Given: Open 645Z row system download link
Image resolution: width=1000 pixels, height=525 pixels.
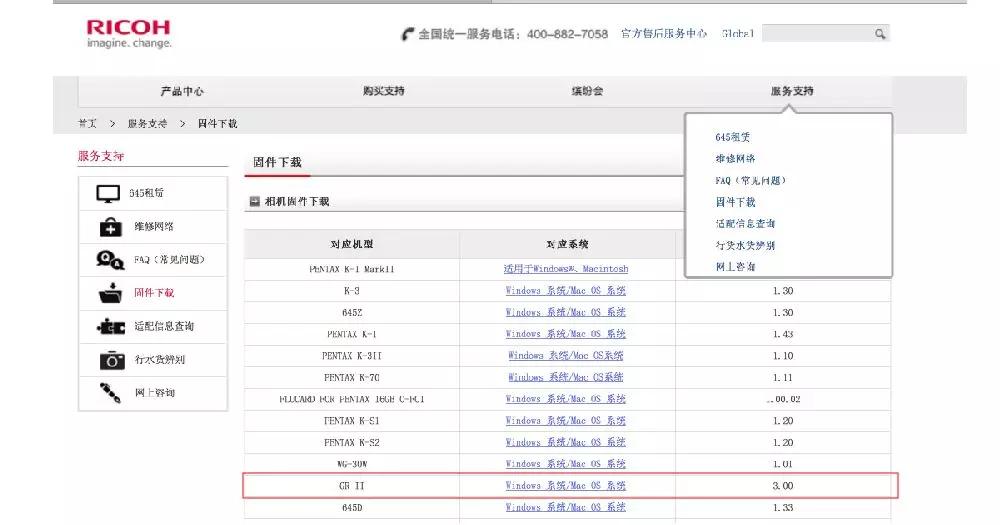Looking at the screenshot, I should [x=566, y=313].
